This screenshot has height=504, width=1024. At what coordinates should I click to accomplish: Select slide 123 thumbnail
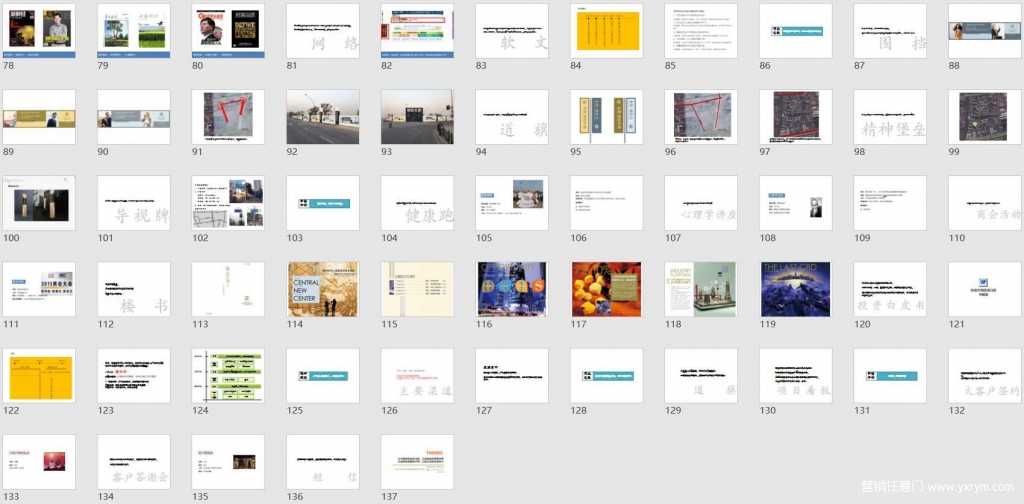point(133,375)
